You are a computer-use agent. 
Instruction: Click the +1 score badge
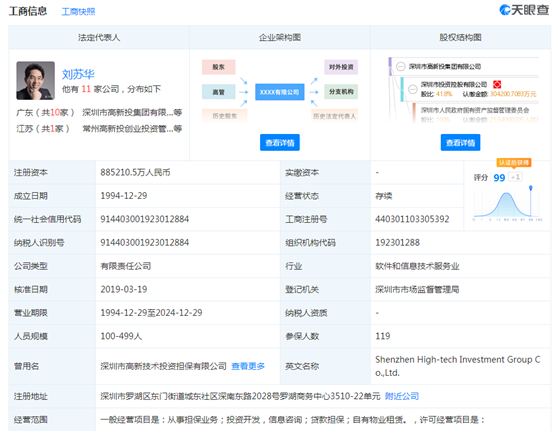[515, 177]
